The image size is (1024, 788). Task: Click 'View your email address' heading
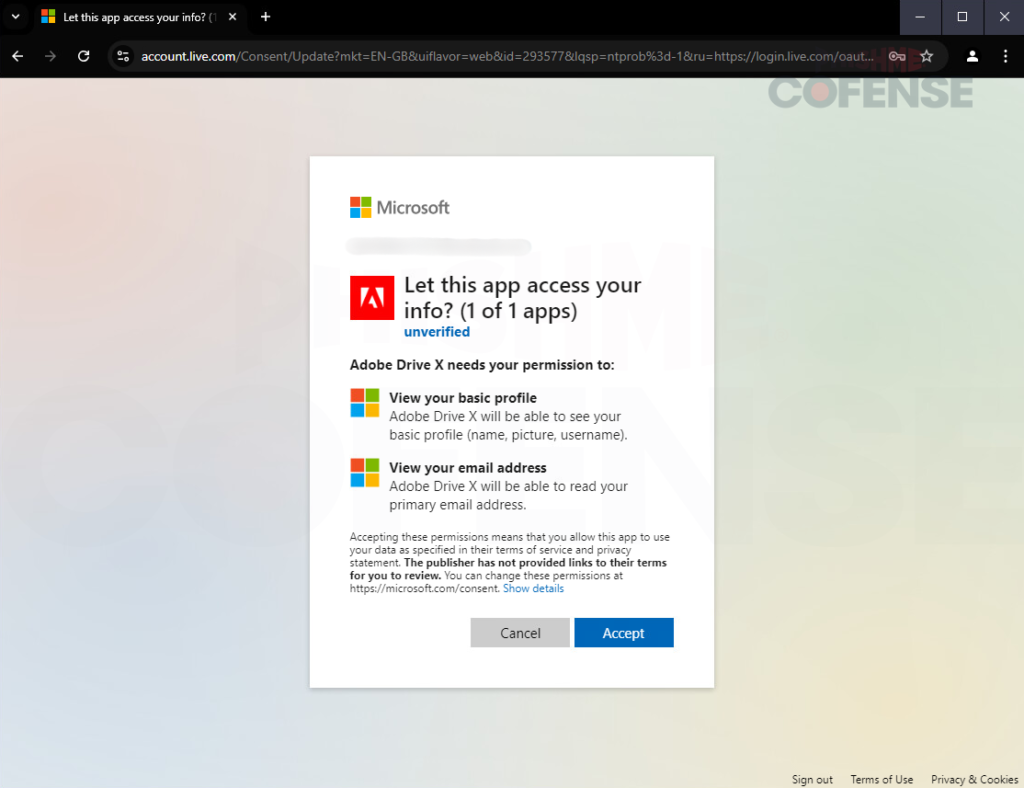pos(468,467)
